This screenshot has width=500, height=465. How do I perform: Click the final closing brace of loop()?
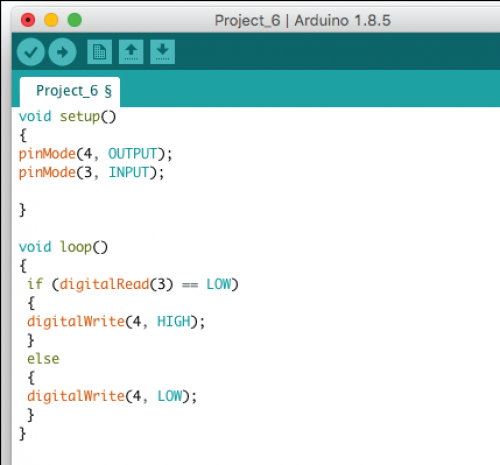point(22,434)
